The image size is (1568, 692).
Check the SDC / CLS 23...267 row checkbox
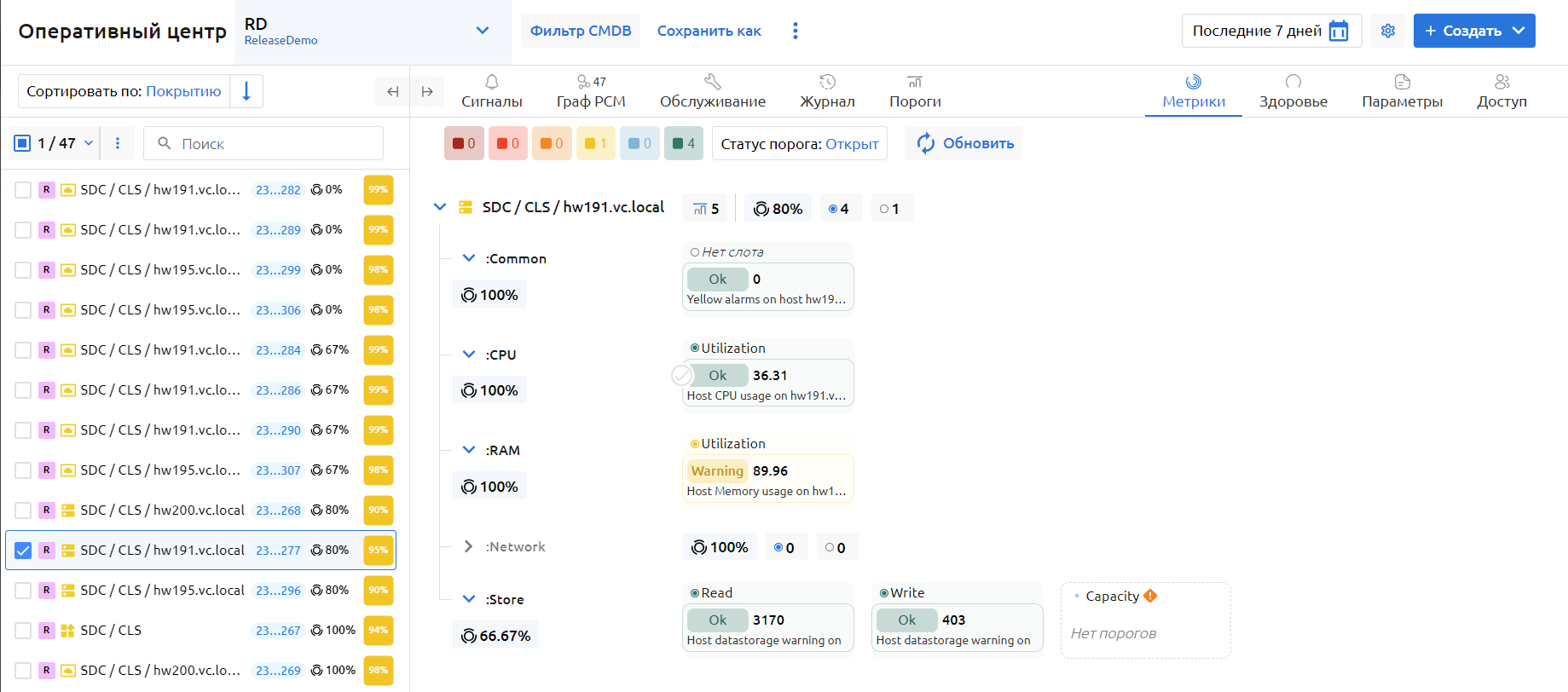click(23, 631)
